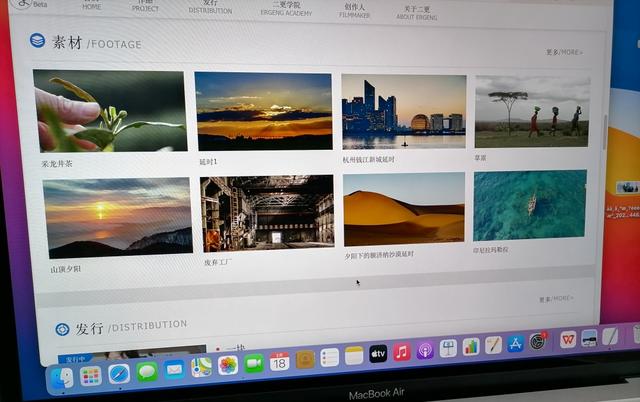Image resolution: width=640 pixels, height=402 pixels.
Task: Launch FaceTime from the dock
Action: [x=254, y=364]
